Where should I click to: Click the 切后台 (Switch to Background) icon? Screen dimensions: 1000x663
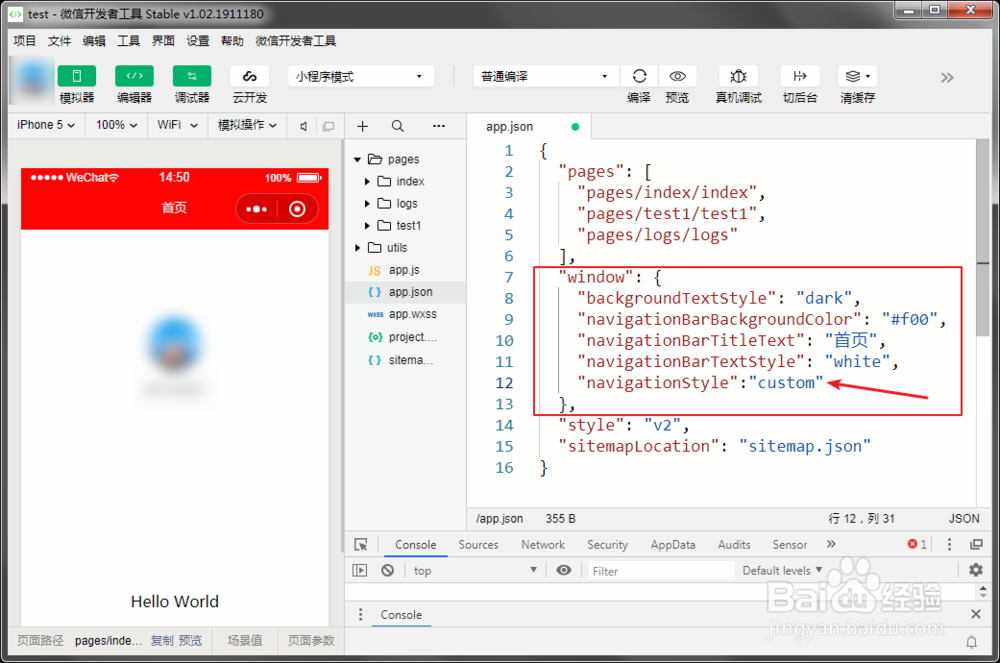(799, 76)
